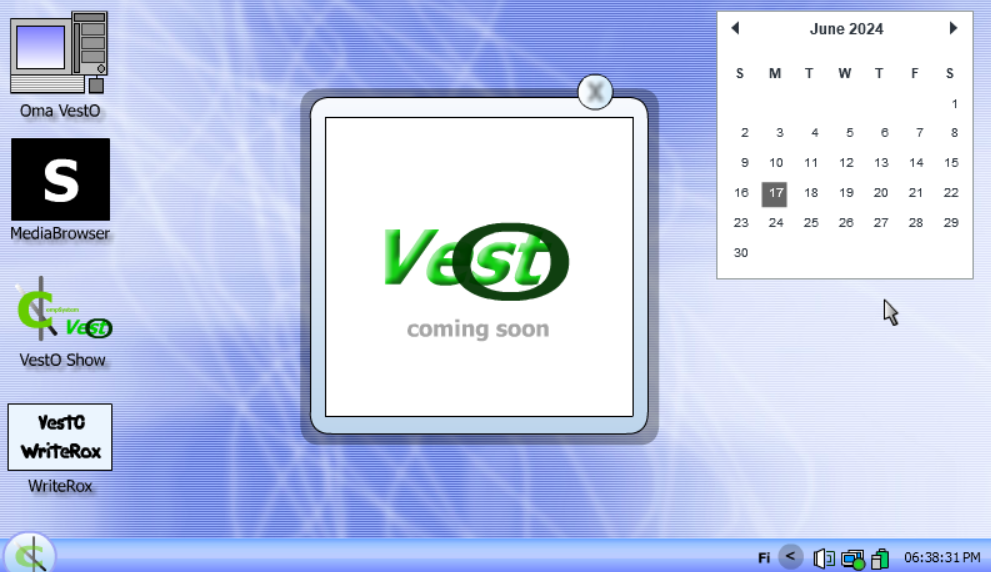Select June 22 in the calendar

point(951,193)
